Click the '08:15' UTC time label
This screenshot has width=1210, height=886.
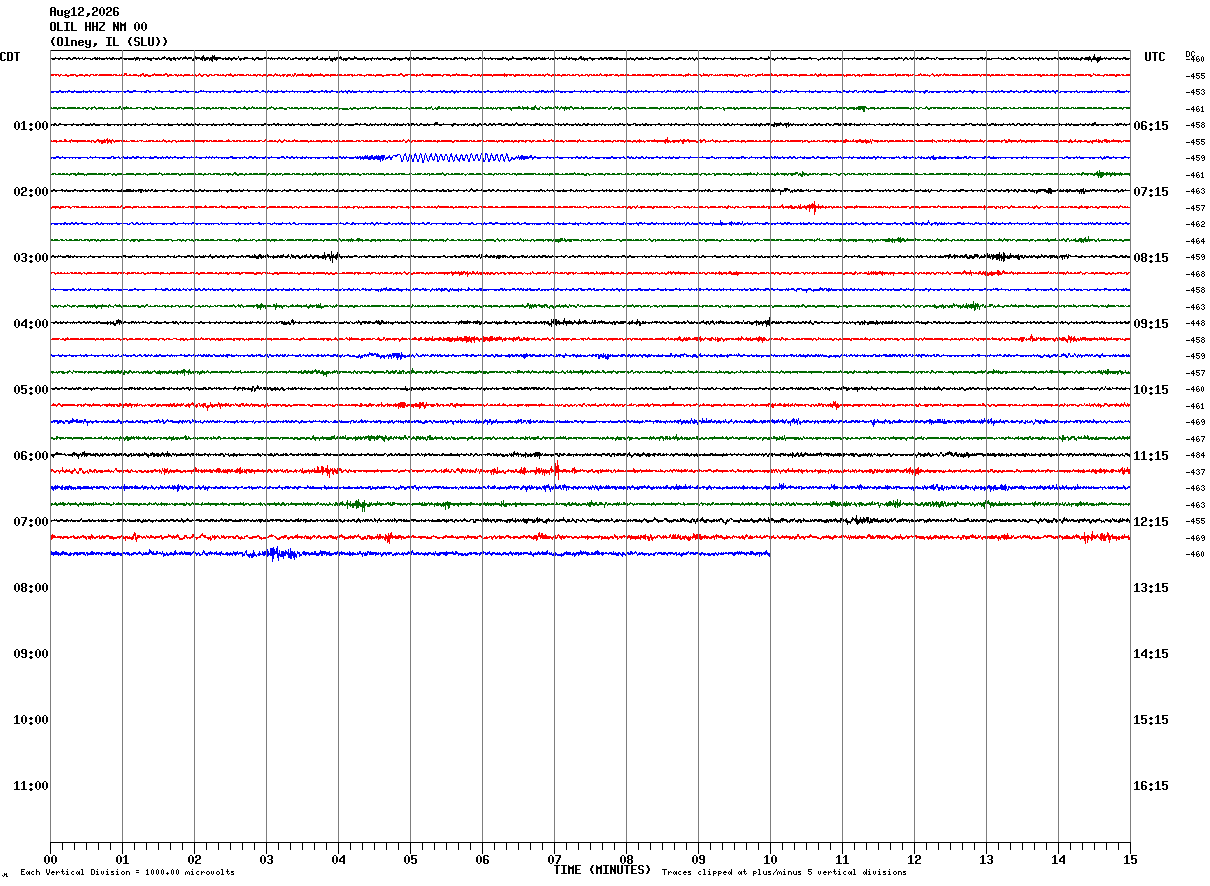coord(1151,258)
